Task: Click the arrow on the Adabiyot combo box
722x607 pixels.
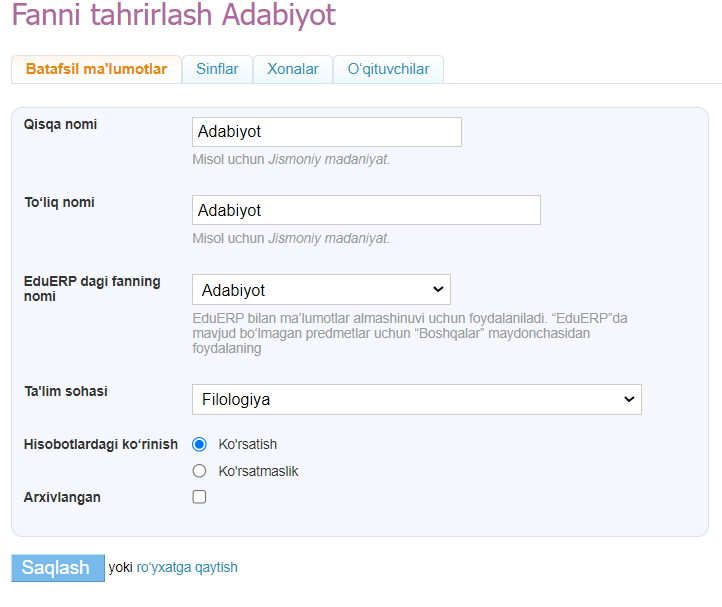Action: (437, 290)
